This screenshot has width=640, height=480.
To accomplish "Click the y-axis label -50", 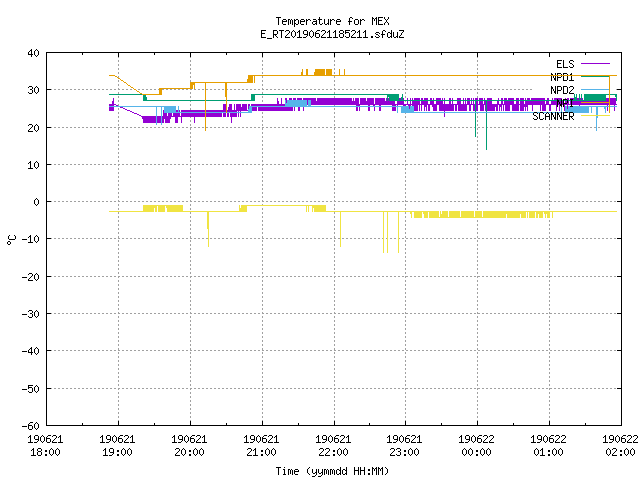I will pos(31,388).
